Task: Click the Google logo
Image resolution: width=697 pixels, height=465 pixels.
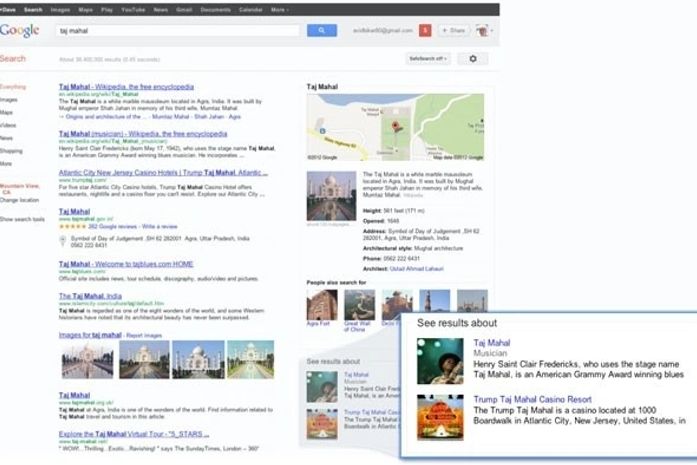Action: click(20, 30)
